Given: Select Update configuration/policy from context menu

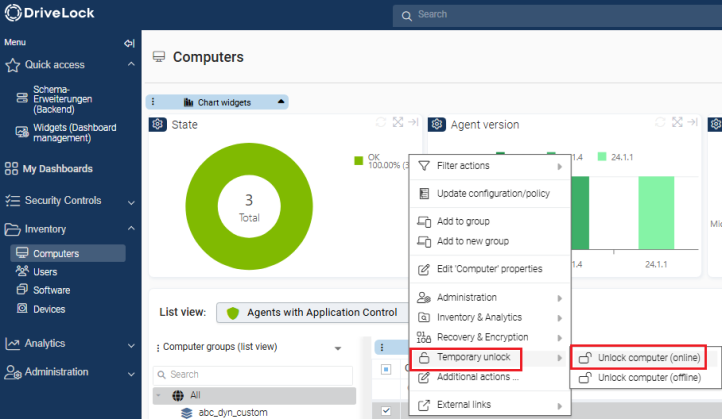Looking at the screenshot, I should pyautogui.click(x=490, y=193).
